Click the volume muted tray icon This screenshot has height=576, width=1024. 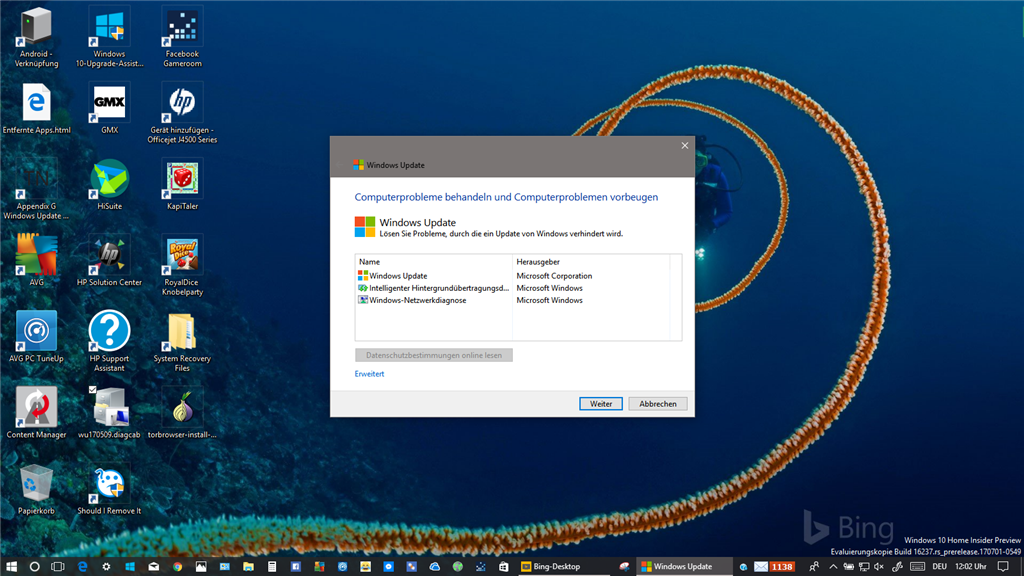[879, 567]
